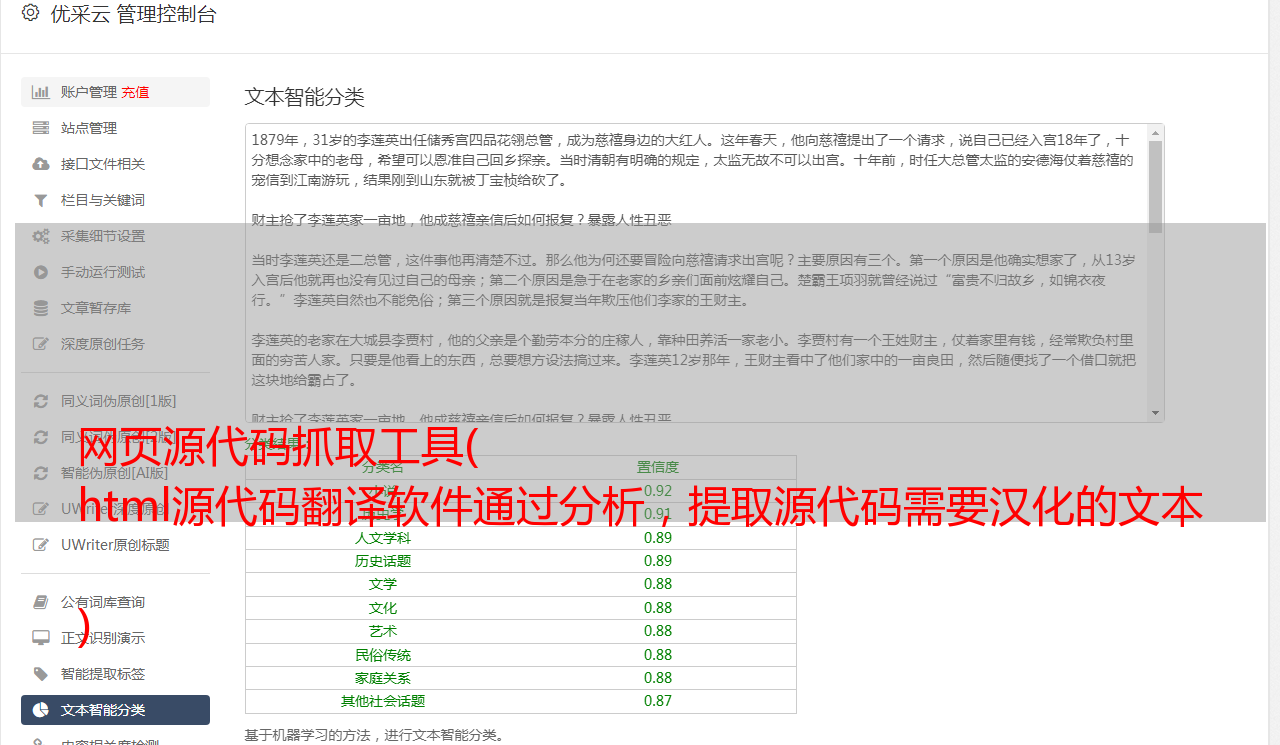This screenshot has height=745, width=1280.
Task: Click the 0.92 confidence value
Action: pyautogui.click(x=658, y=490)
